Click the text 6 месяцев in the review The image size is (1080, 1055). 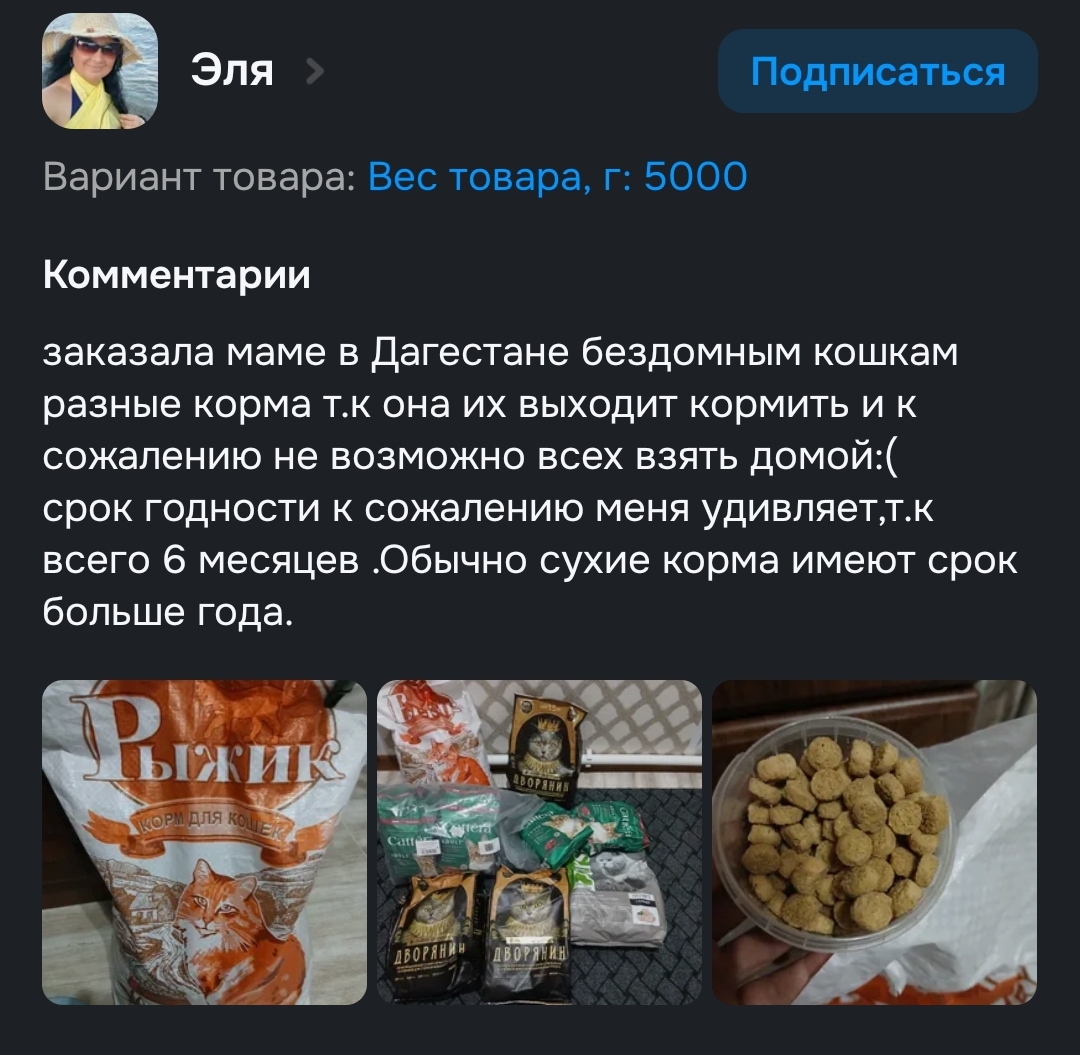point(261,561)
